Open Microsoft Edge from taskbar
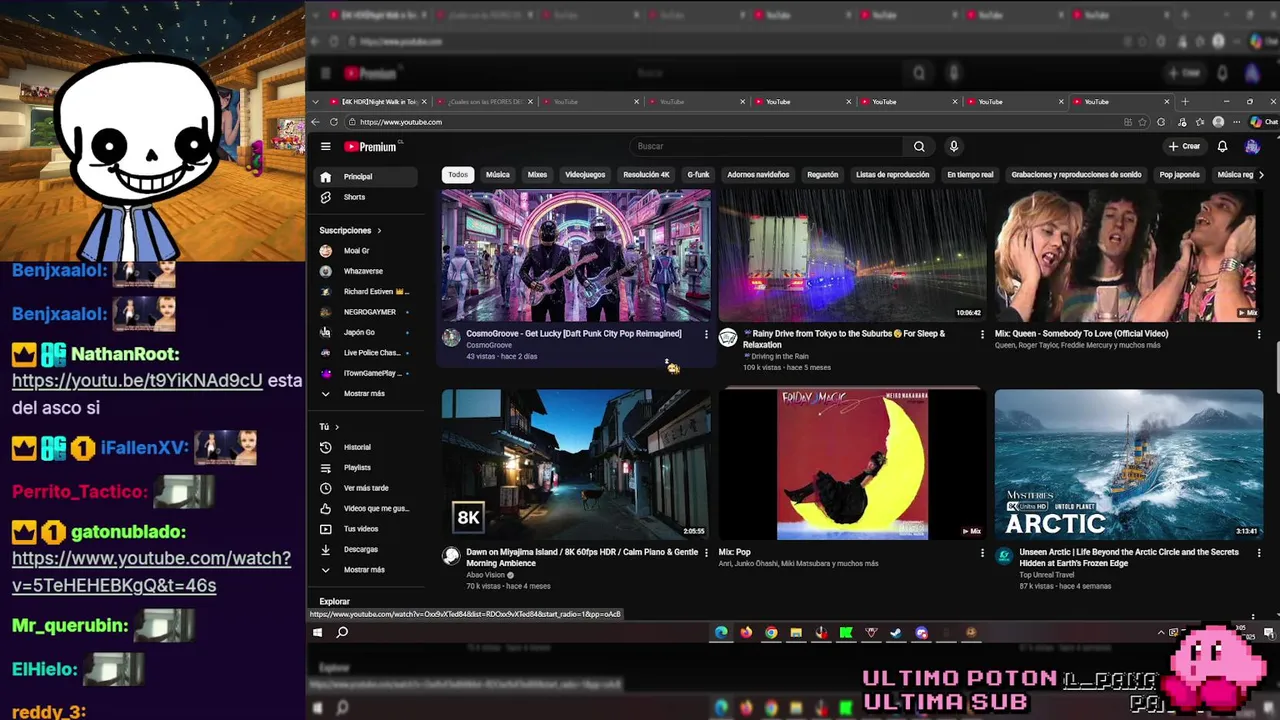The width and height of the screenshot is (1280, 720). [721, 632]
